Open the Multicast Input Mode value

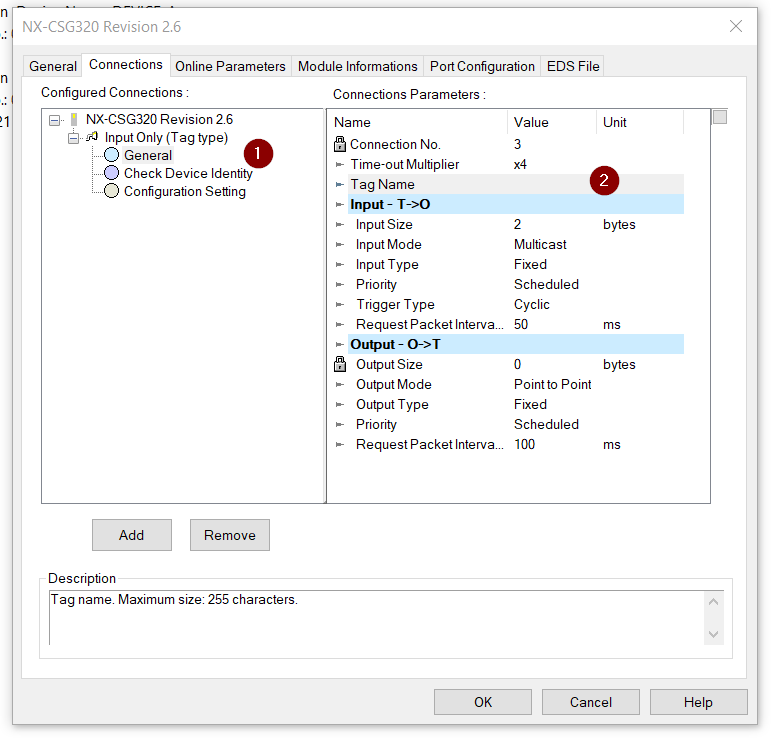[x=540, y=245]
